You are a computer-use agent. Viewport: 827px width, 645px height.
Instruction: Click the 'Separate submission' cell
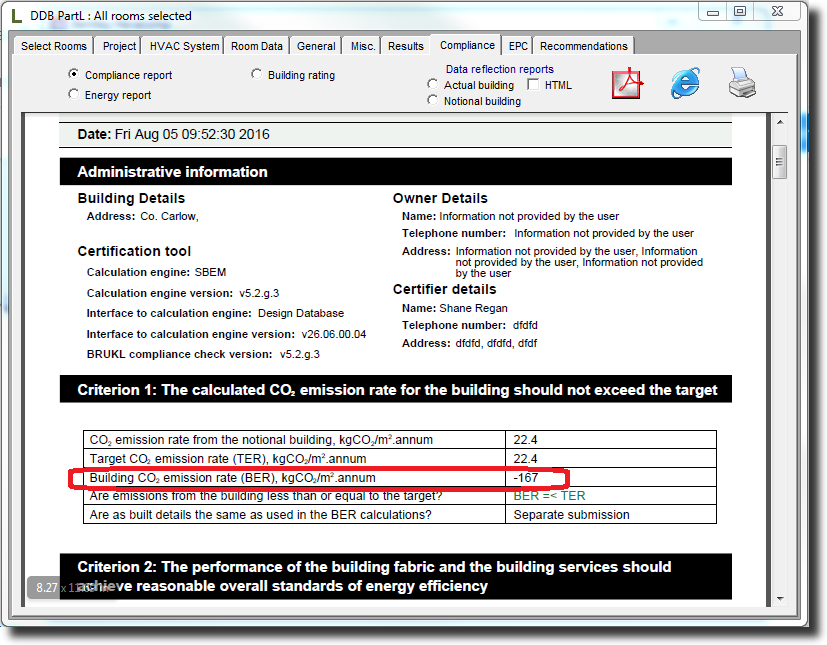pyautogui.click(x=610, y=515)
